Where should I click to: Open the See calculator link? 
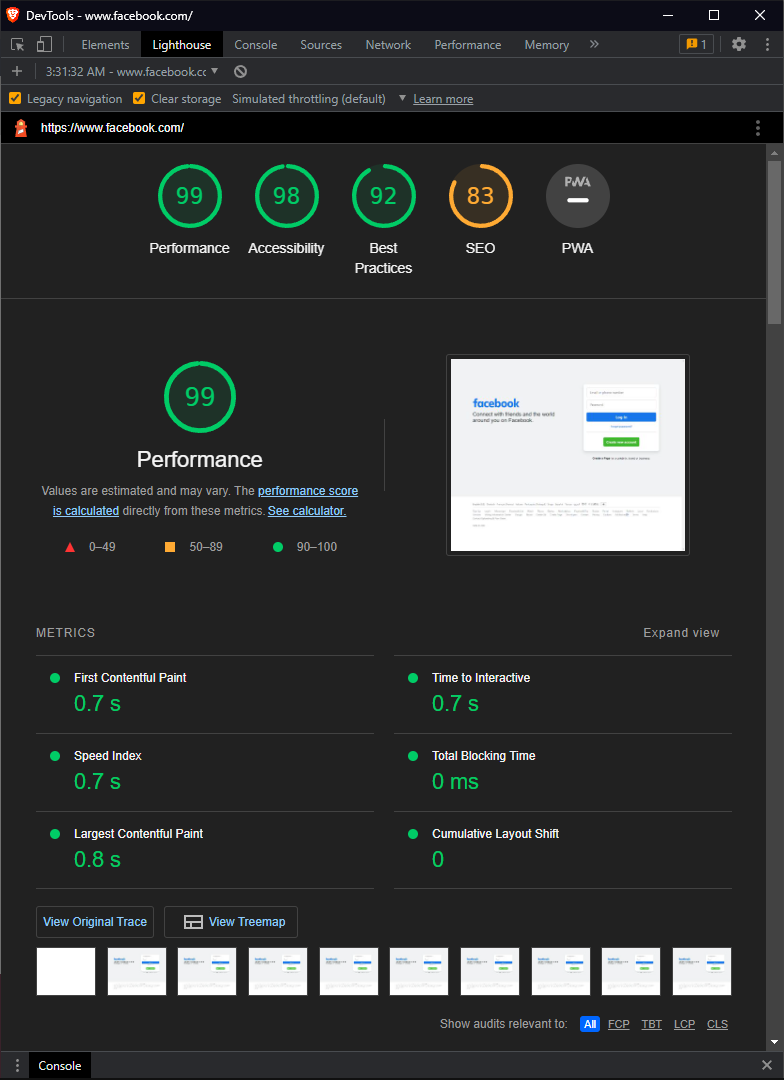(307, 511)
